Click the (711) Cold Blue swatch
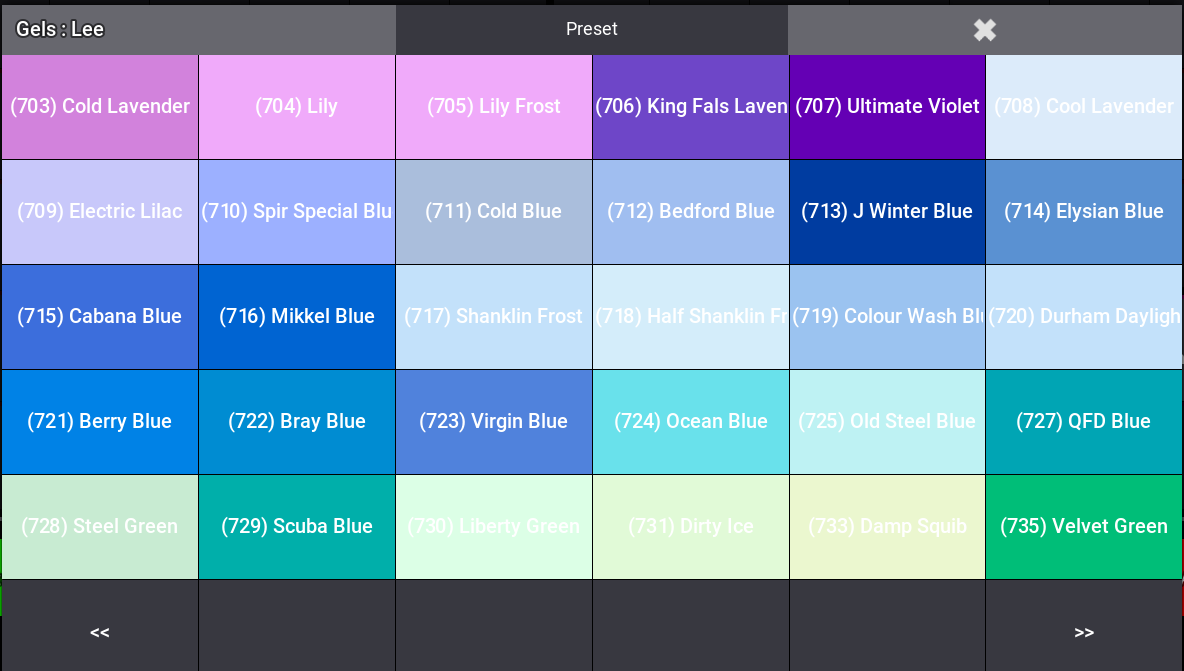Screen dimensions: 1184x671 click(x=493, y=212)
